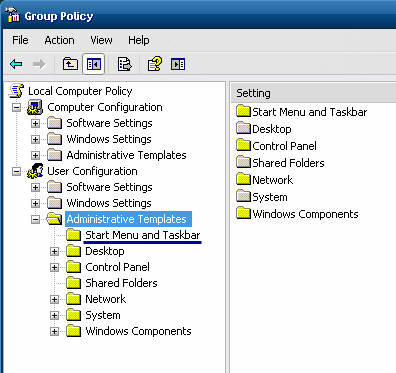The height and width of the screenshot is (373, 396).
Task: Select Start Menu and Taskbar in tree
Action: (x=143, y=235)
